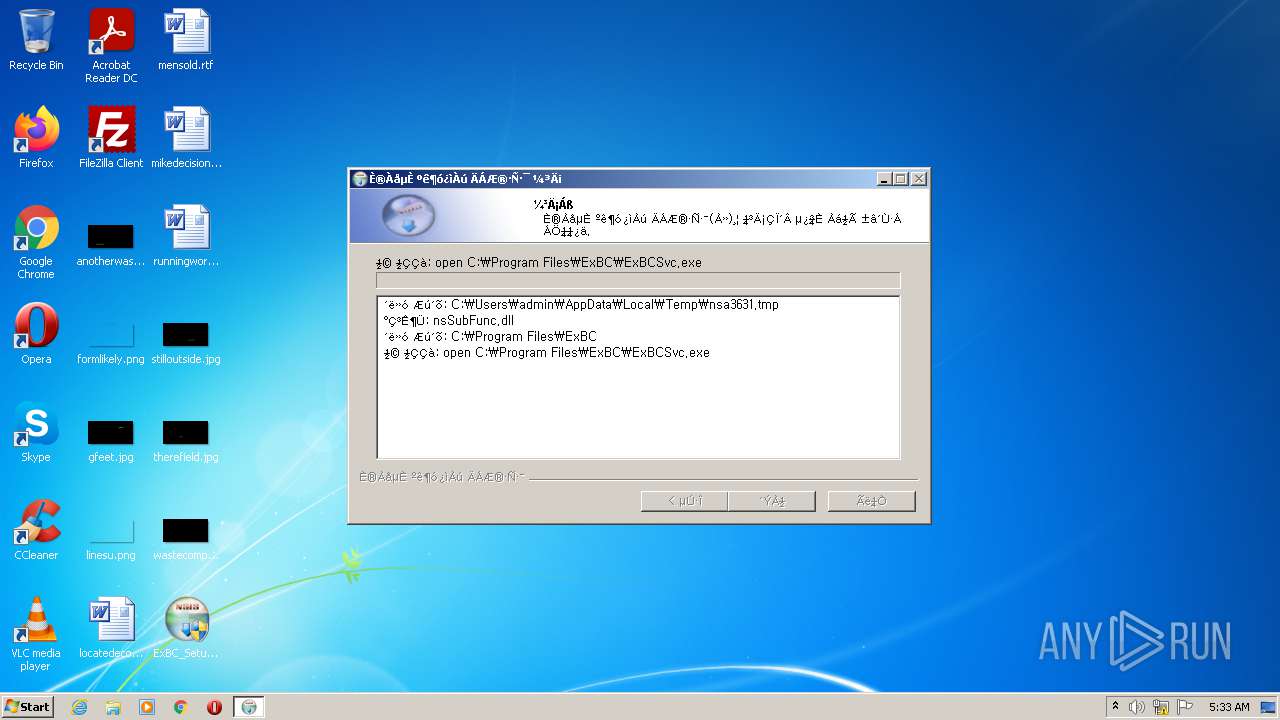Click the installer Cancel button

(x=871, y=501)
